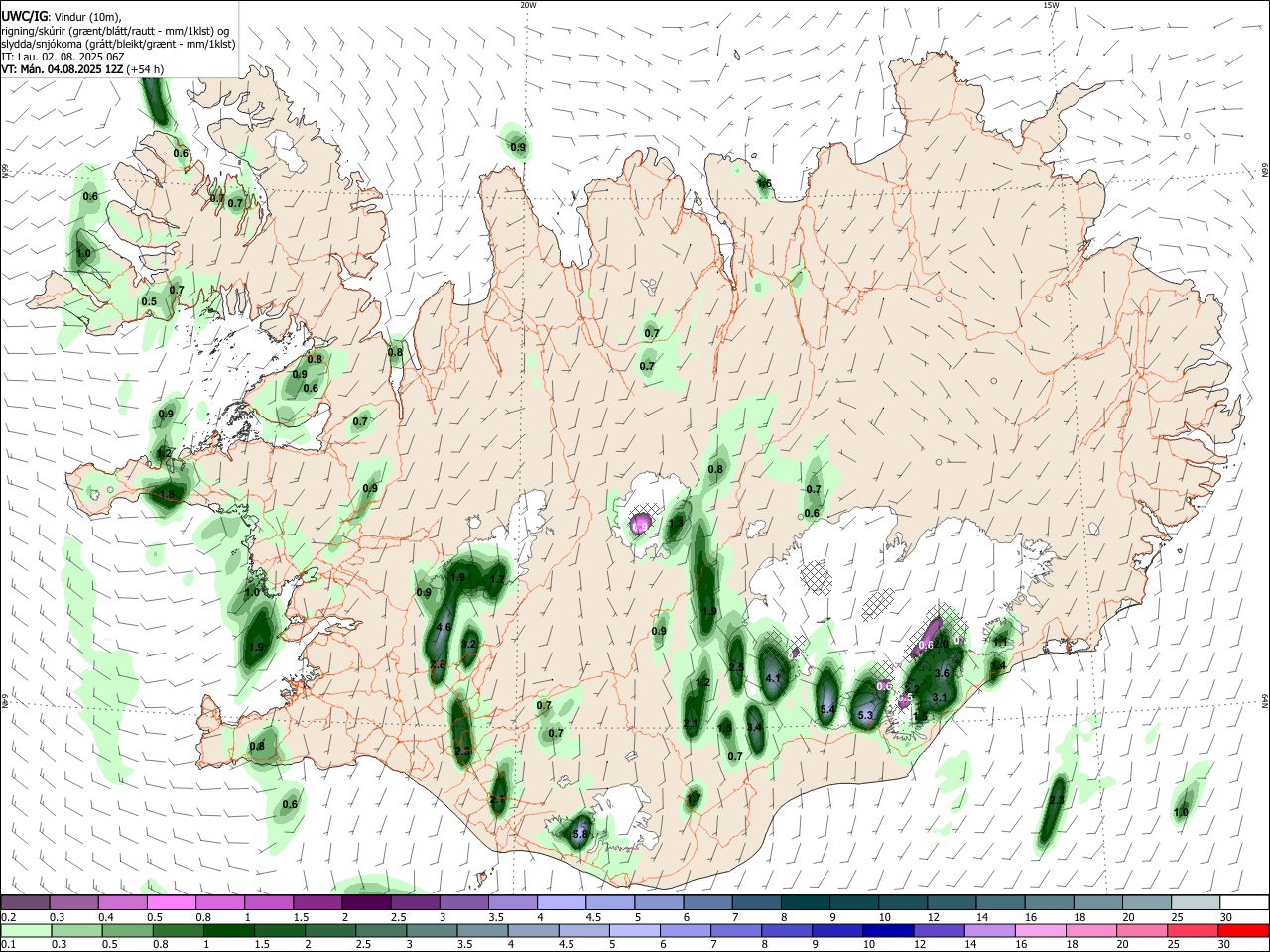Pick the dusky mauve swatch starting at 0.2
This screenshot has height=952, width=1270.
point(25,903)
